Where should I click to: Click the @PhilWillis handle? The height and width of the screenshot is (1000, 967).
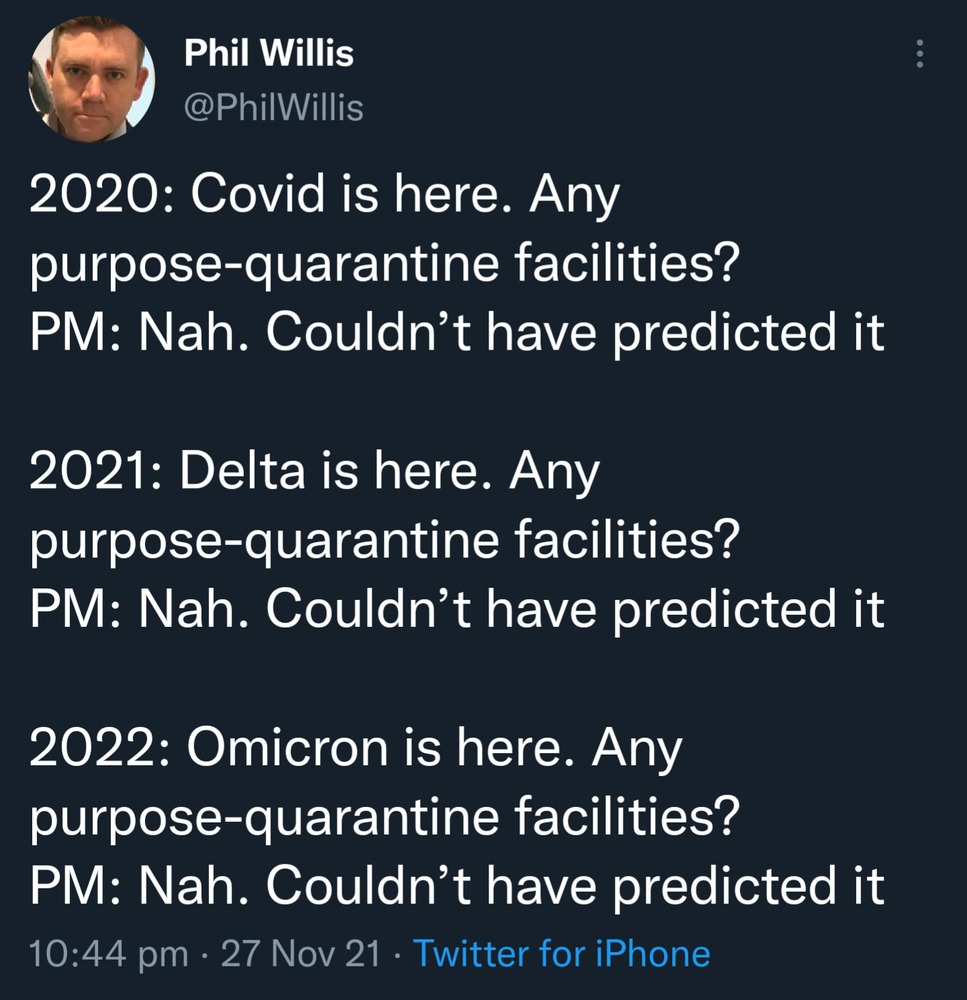(274, 107)
